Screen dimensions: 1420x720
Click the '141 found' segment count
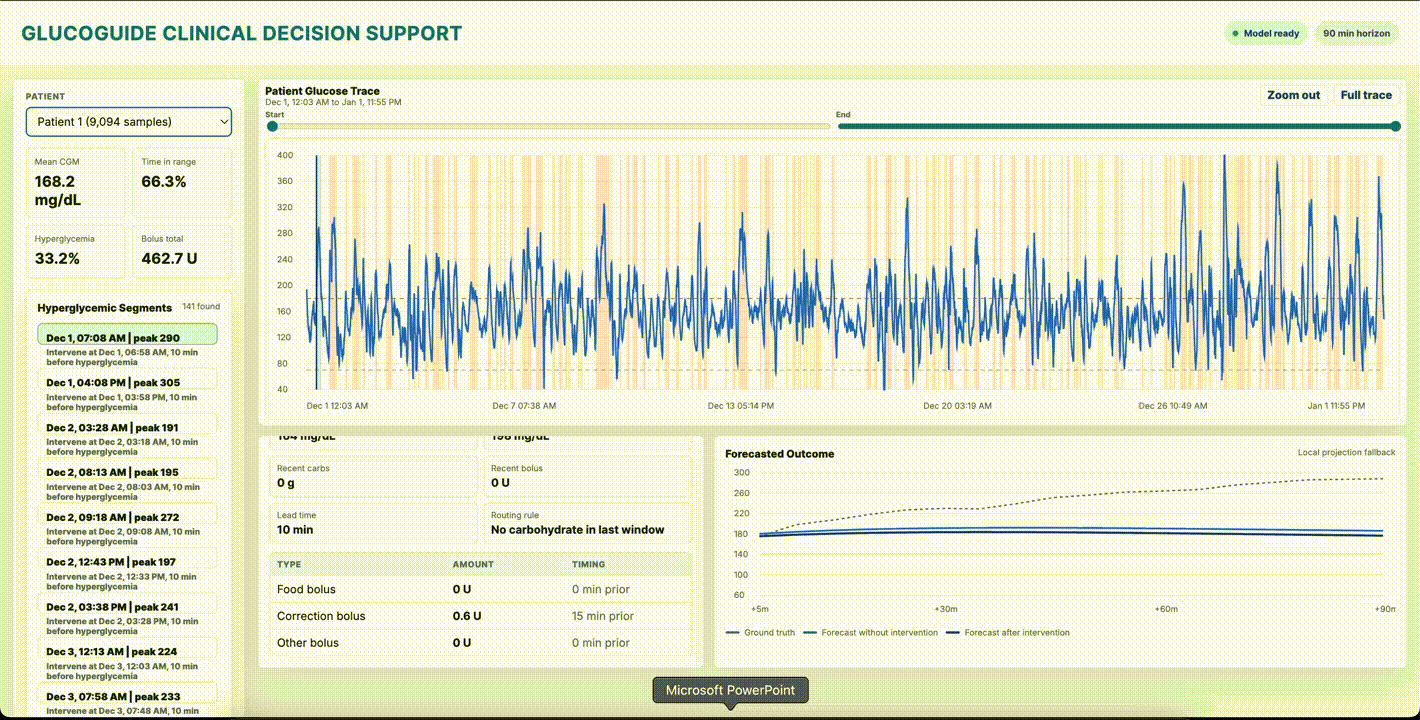coord(201,306)
